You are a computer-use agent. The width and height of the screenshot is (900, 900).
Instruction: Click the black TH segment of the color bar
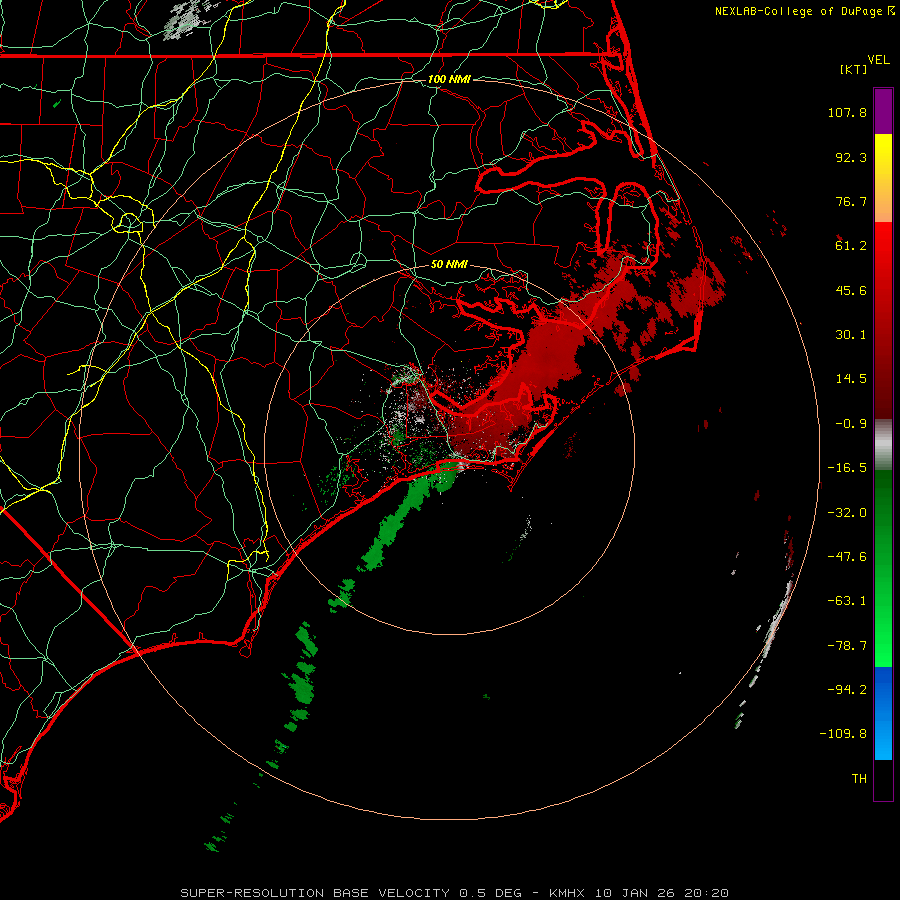point(883,779)
